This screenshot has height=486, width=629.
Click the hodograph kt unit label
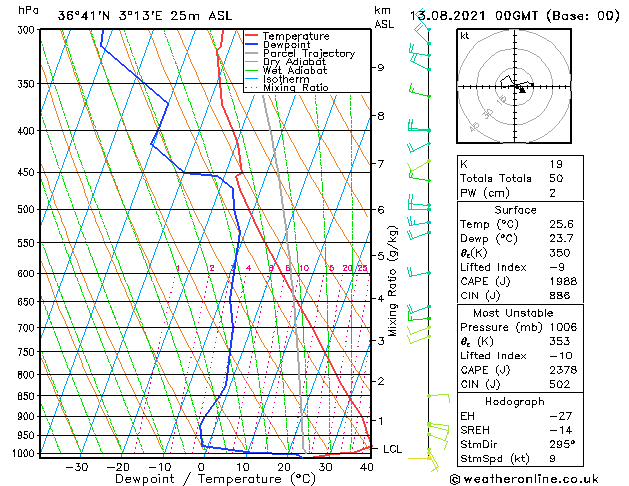pos(465,36)
